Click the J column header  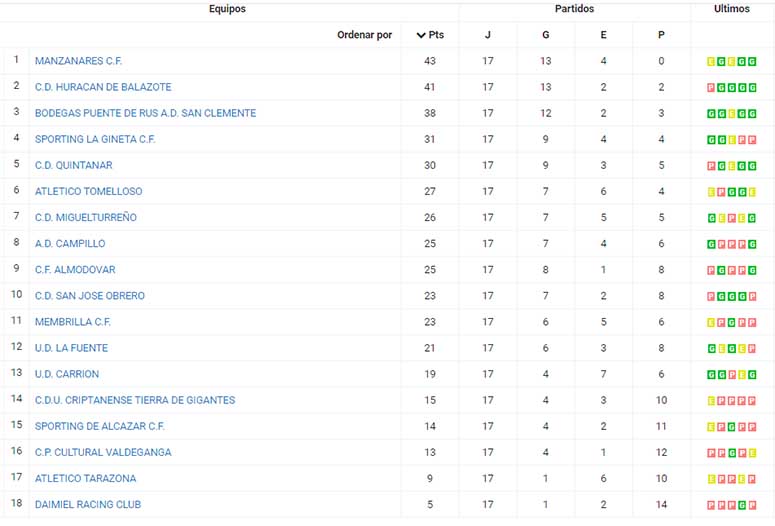488,35
